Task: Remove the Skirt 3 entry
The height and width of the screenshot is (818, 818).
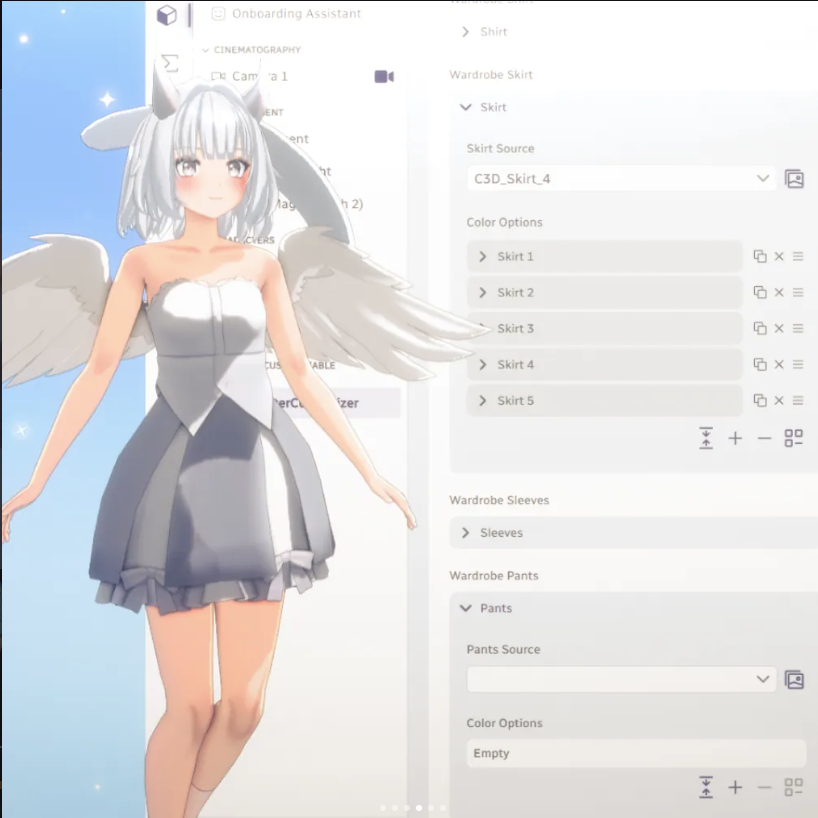Action: [779, 328]
